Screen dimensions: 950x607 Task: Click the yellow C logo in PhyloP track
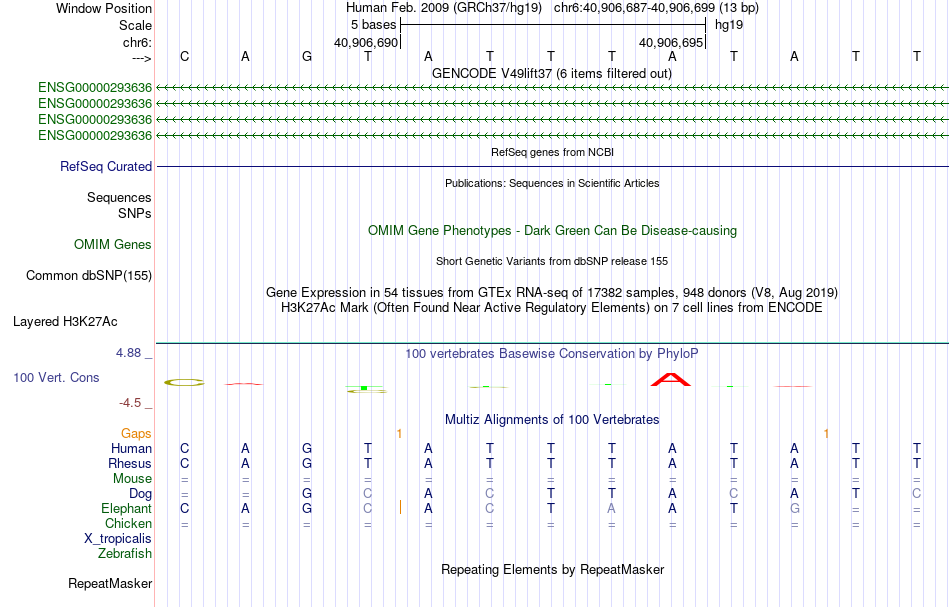pyautogui.click(x=184, y=382)
